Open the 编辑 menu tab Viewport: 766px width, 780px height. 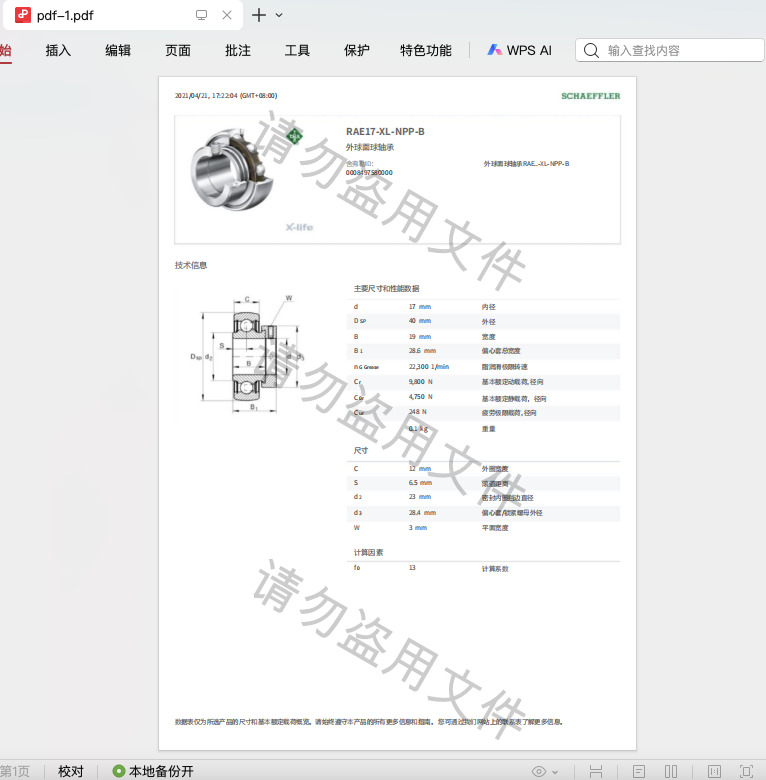(118, 50)
